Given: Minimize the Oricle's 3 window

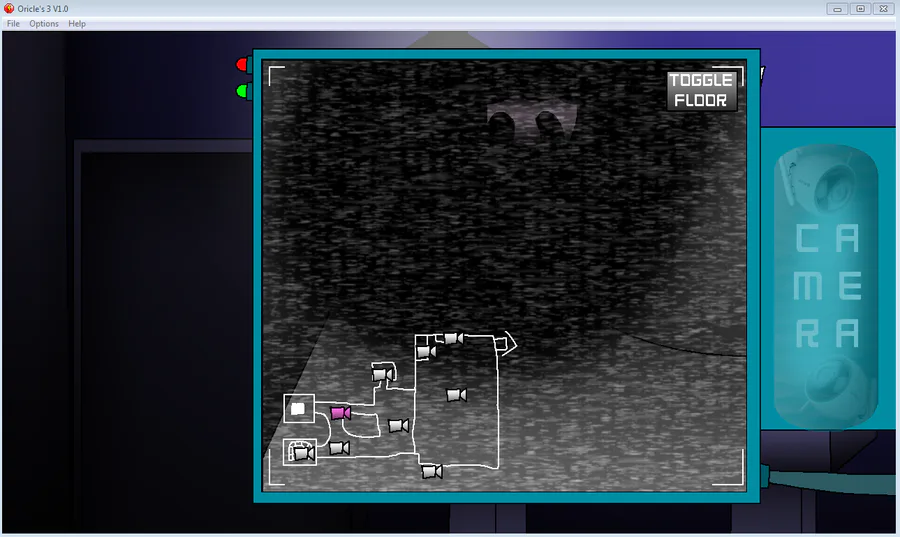Looking at the screenshot, I should 837,9.
